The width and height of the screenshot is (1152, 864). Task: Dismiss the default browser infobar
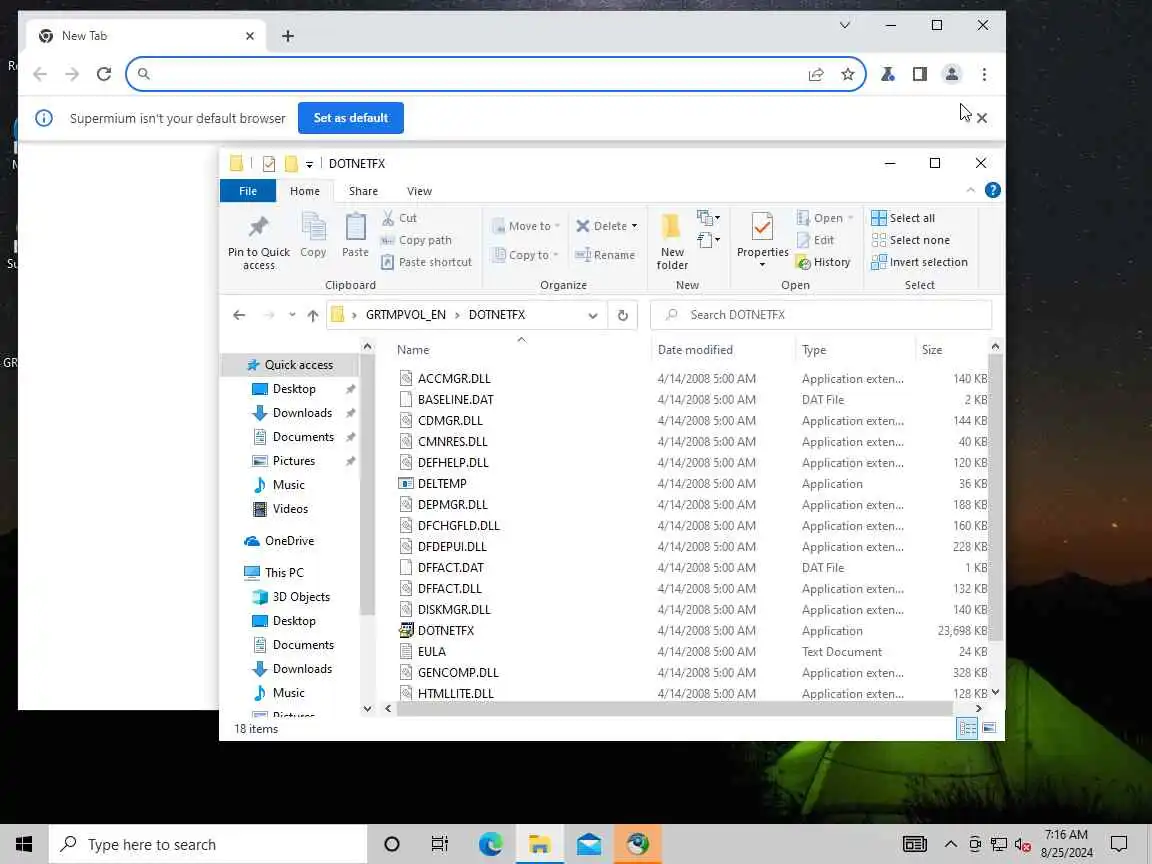982,118
